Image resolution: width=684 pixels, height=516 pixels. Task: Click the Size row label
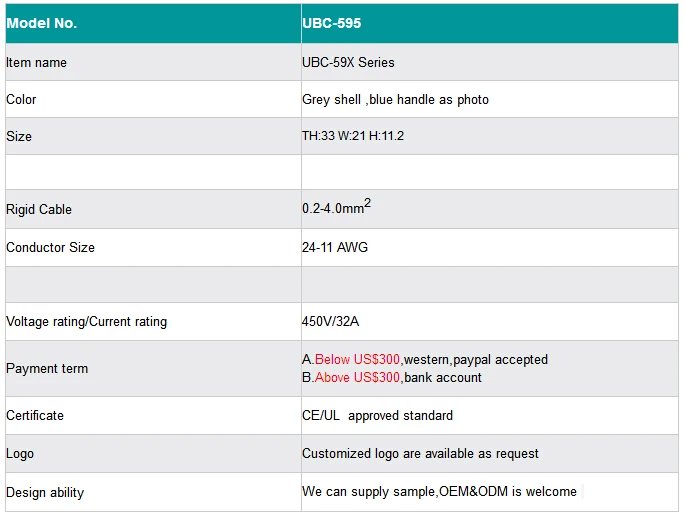19,137
